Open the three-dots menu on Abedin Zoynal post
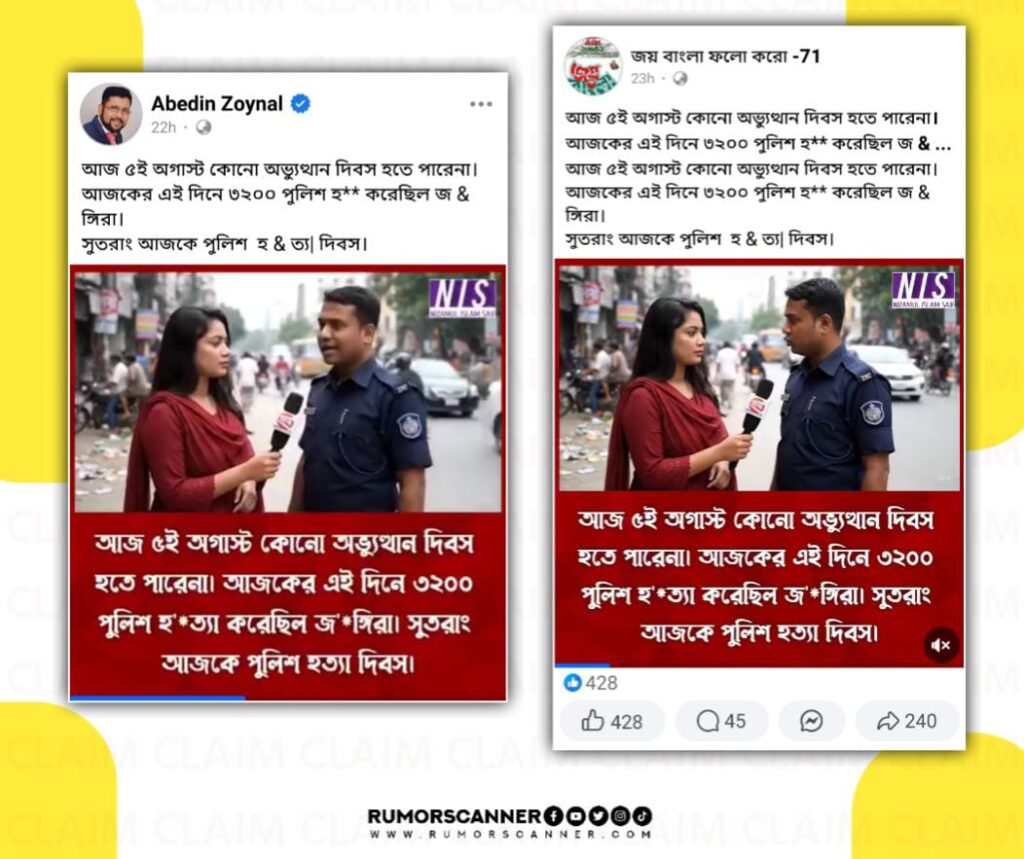This screenshot has width=1024, height=859. point(481,104)
